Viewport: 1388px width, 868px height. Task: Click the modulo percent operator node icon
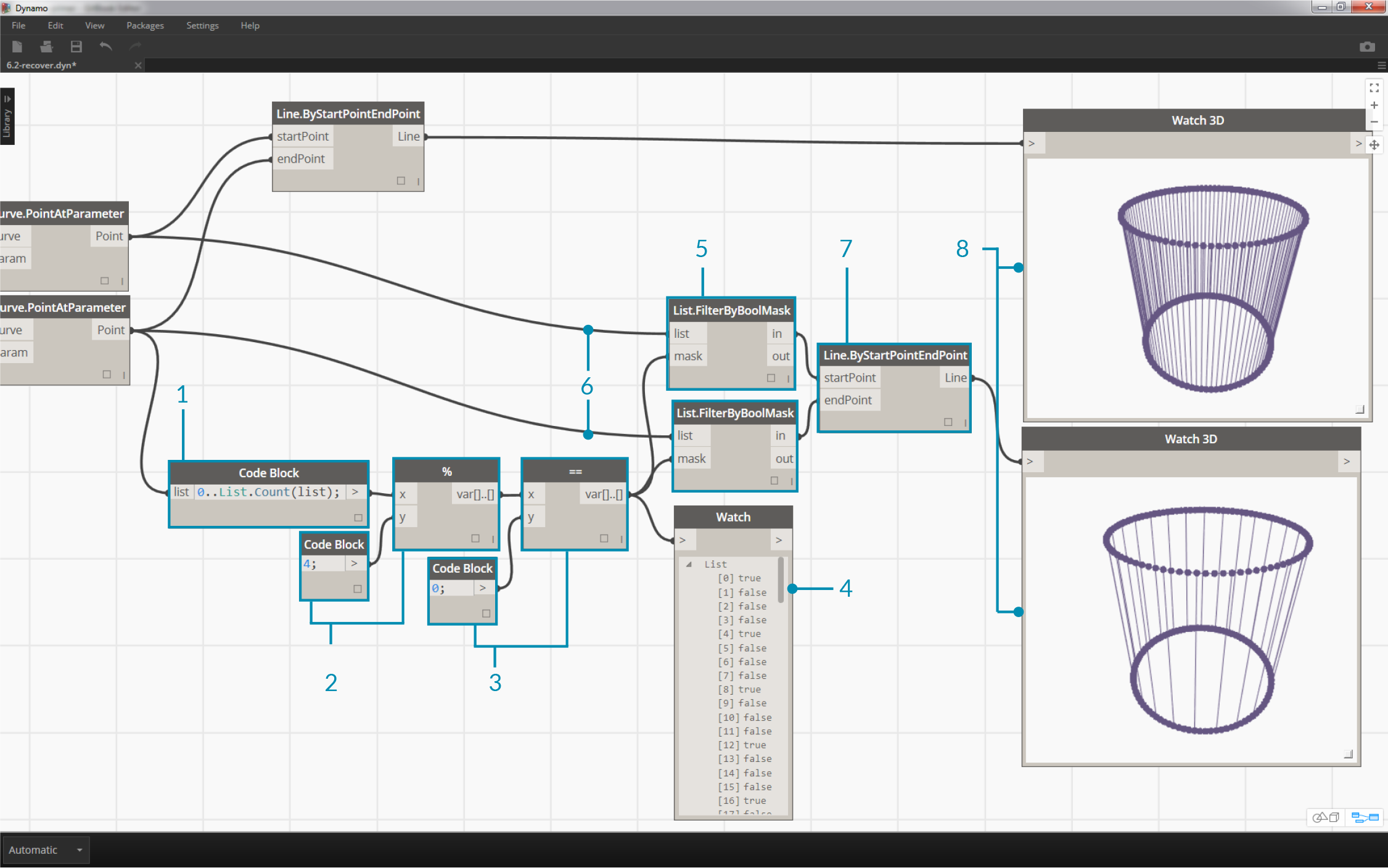click(x=448, y=472)
